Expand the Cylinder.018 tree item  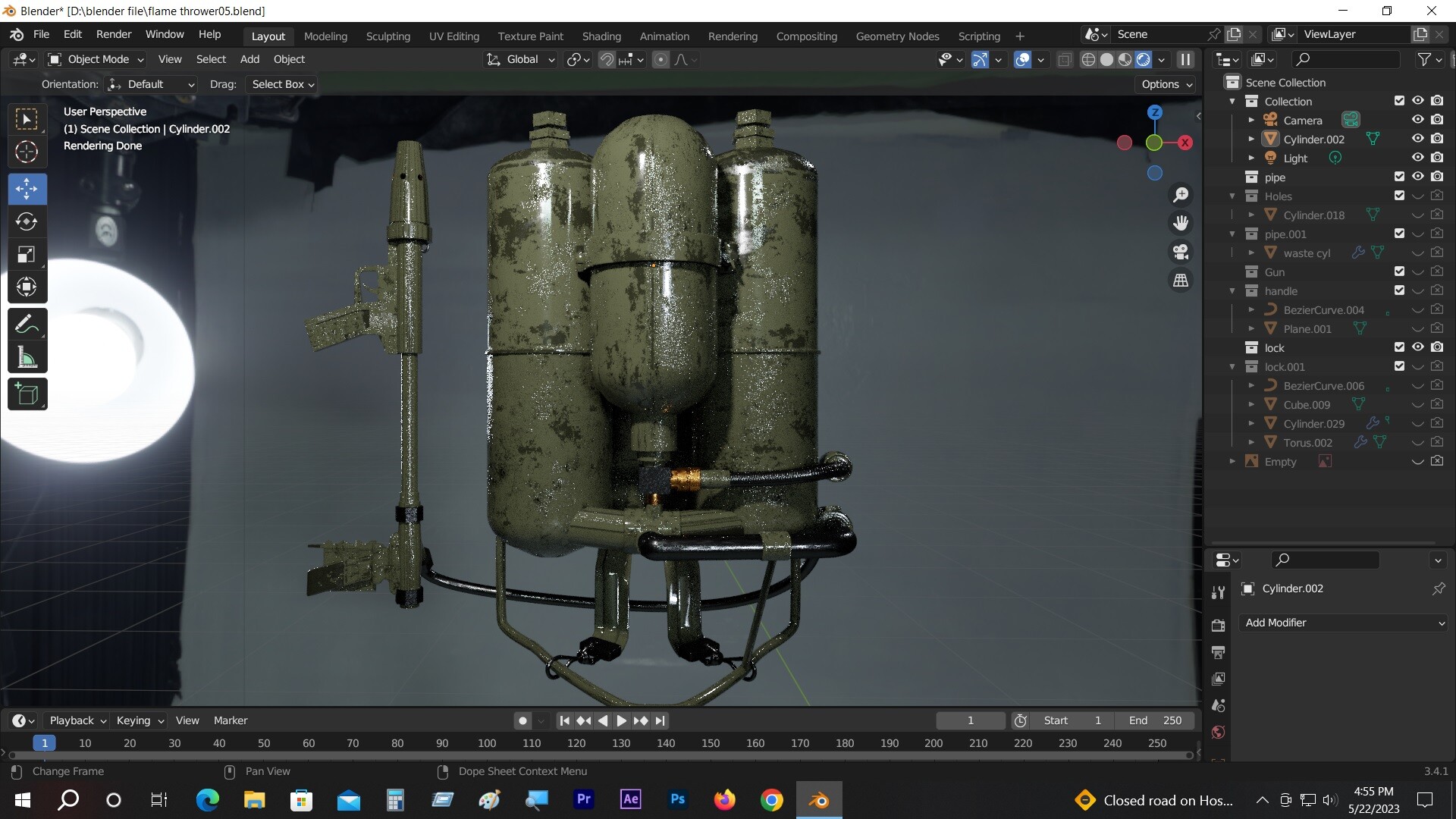point(1251,215)
